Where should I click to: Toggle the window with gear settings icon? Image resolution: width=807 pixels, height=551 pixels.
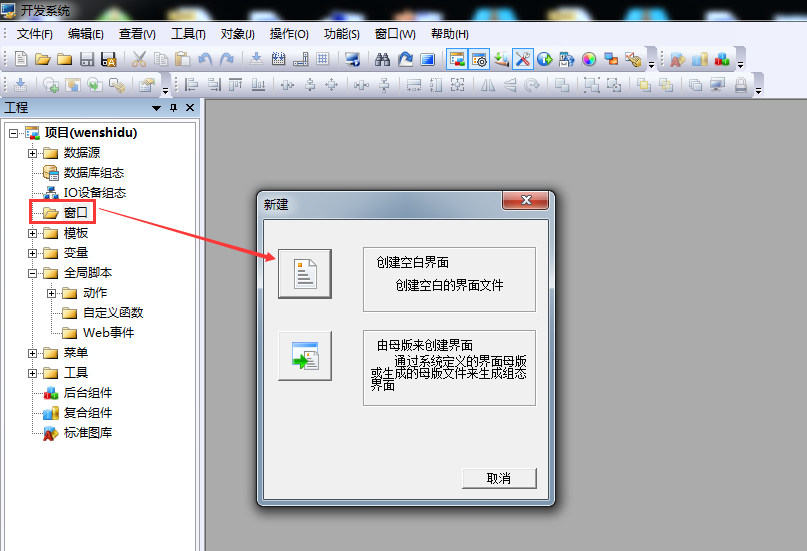click(x=479, y=59)
